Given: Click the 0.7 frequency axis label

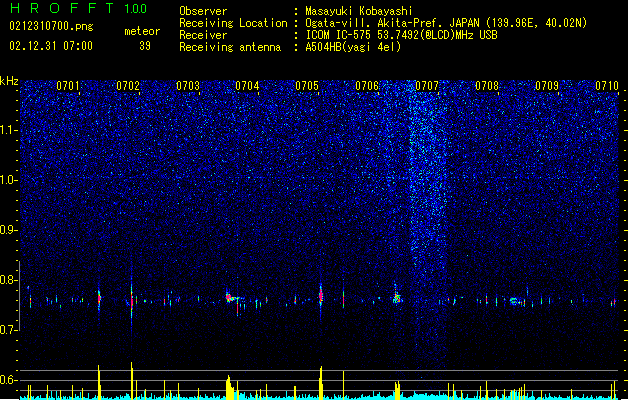Looking at the screenshot, I should [x=9, y=330].
